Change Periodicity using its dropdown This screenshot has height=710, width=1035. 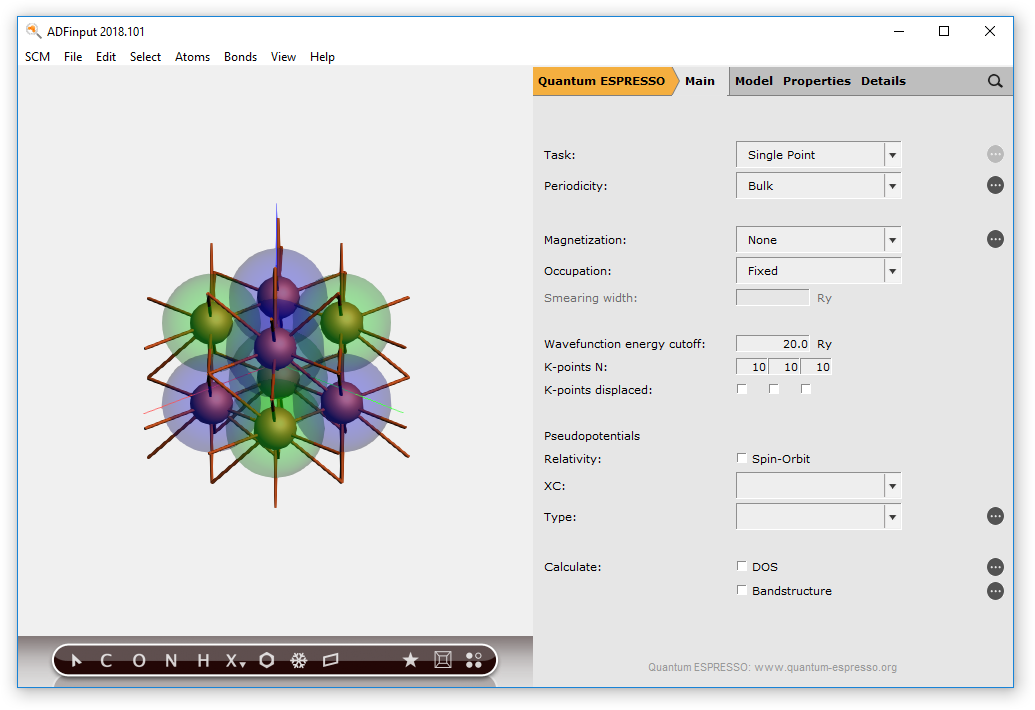tap(891, 185)
